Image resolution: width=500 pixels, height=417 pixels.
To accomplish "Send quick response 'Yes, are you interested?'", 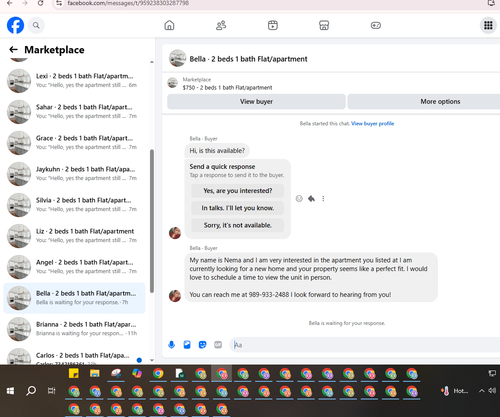I will (x=238, y=191).
